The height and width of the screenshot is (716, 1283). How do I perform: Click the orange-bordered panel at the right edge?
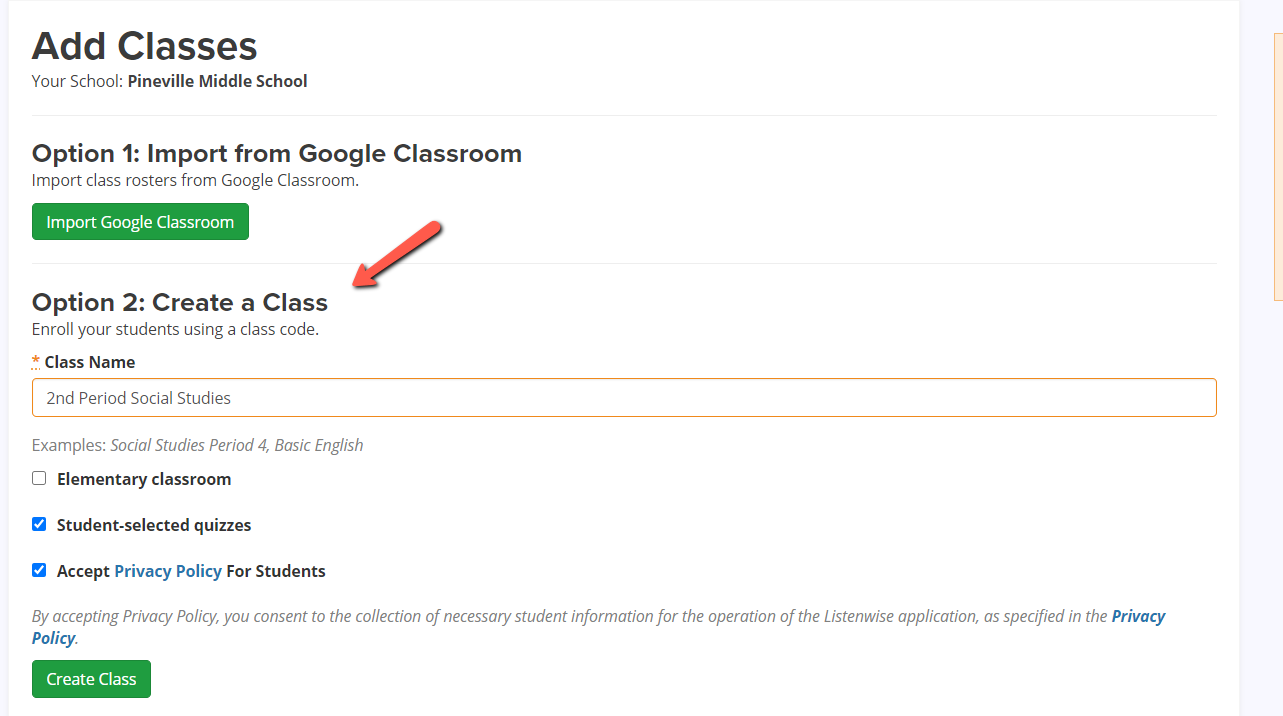coord(1277,166)
